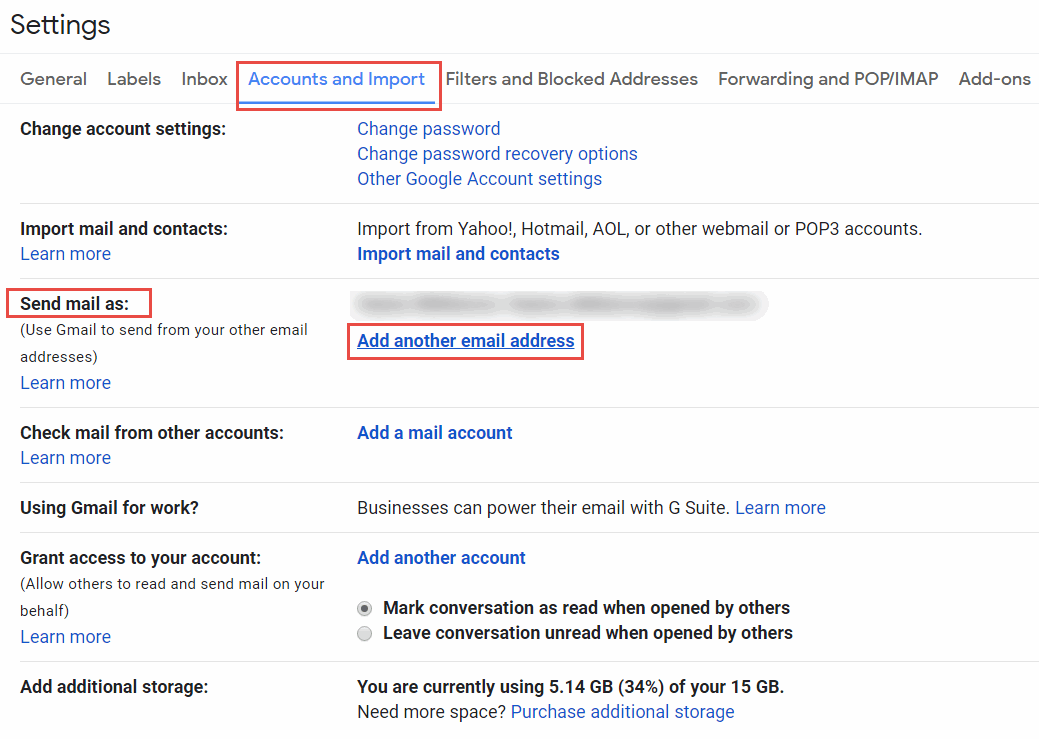Open G Suite Learn more link
The image size is (1039, 739).
point(781,508)
